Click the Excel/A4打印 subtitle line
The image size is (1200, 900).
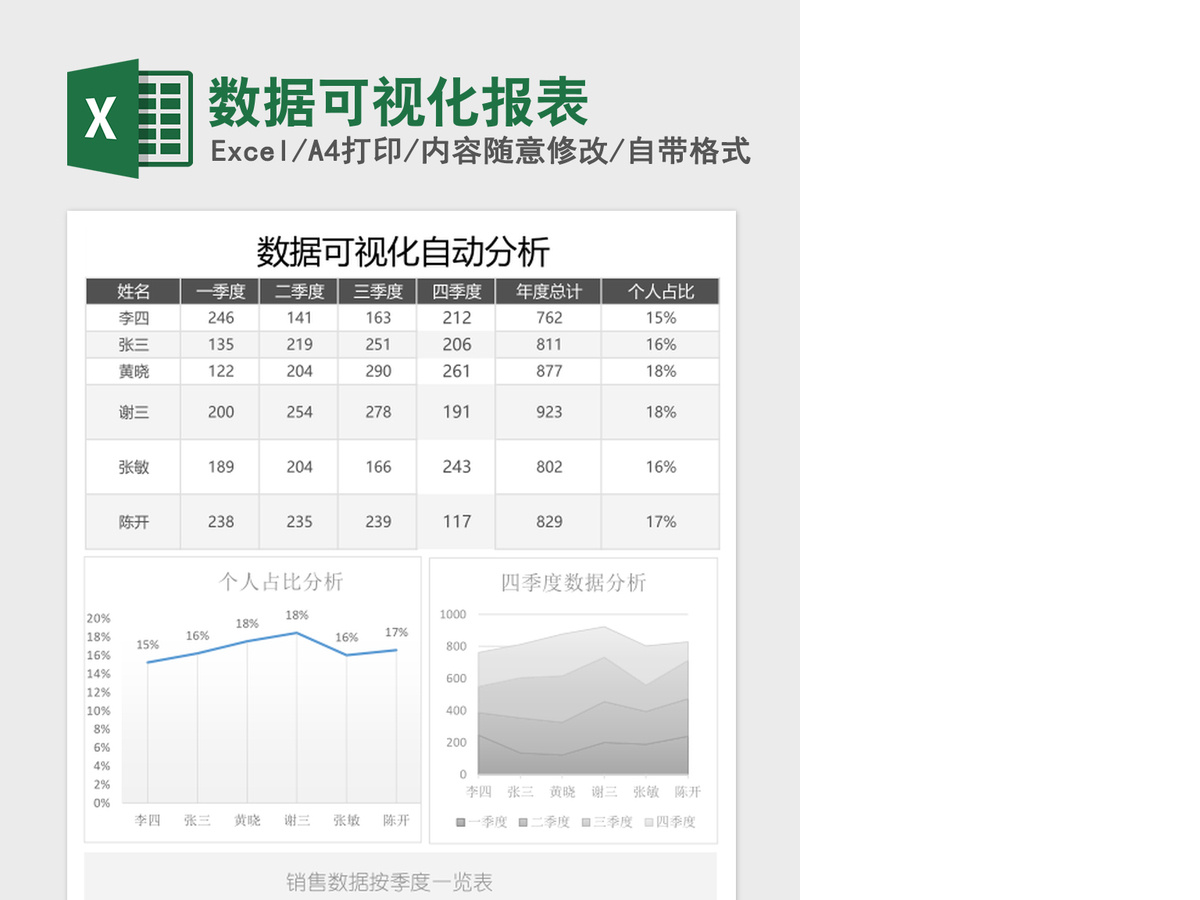coord(480,152)
